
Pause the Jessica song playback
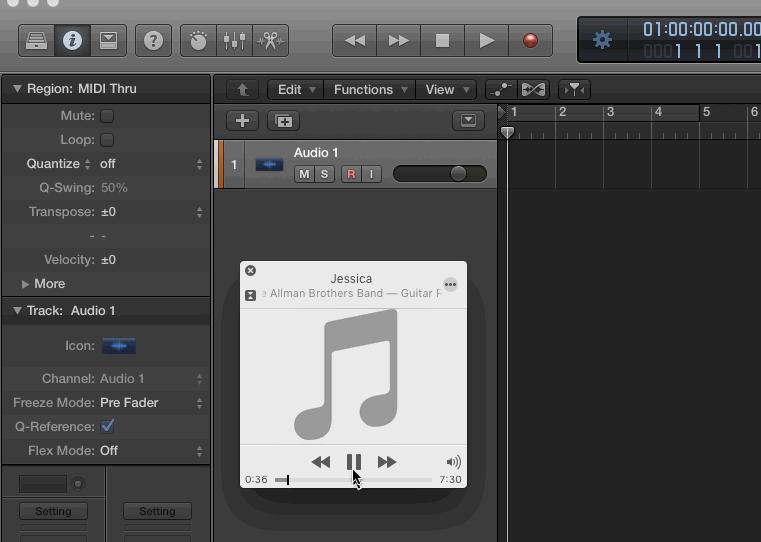(x=354, y=462)
